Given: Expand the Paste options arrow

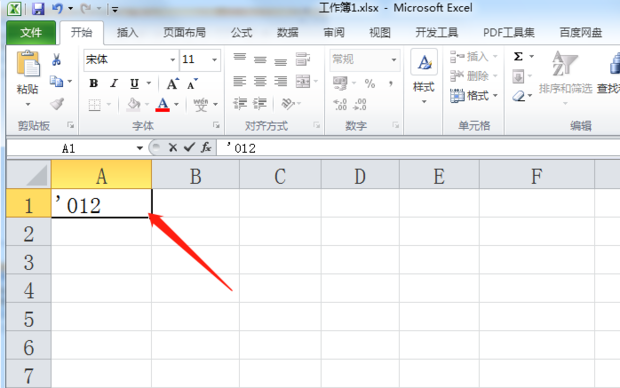Looking at the screenshot, I should tap(28, 104).
